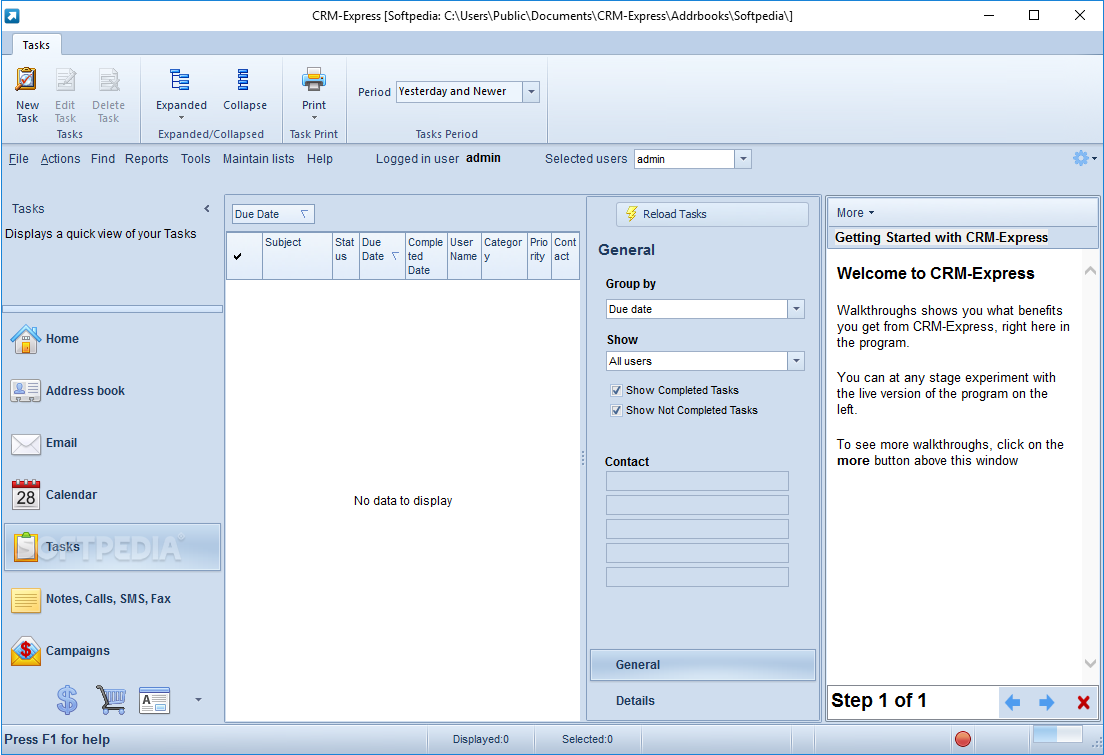Click the checkmark column header
Viewport: 1104px width, 755px height.
pos(244,256)
